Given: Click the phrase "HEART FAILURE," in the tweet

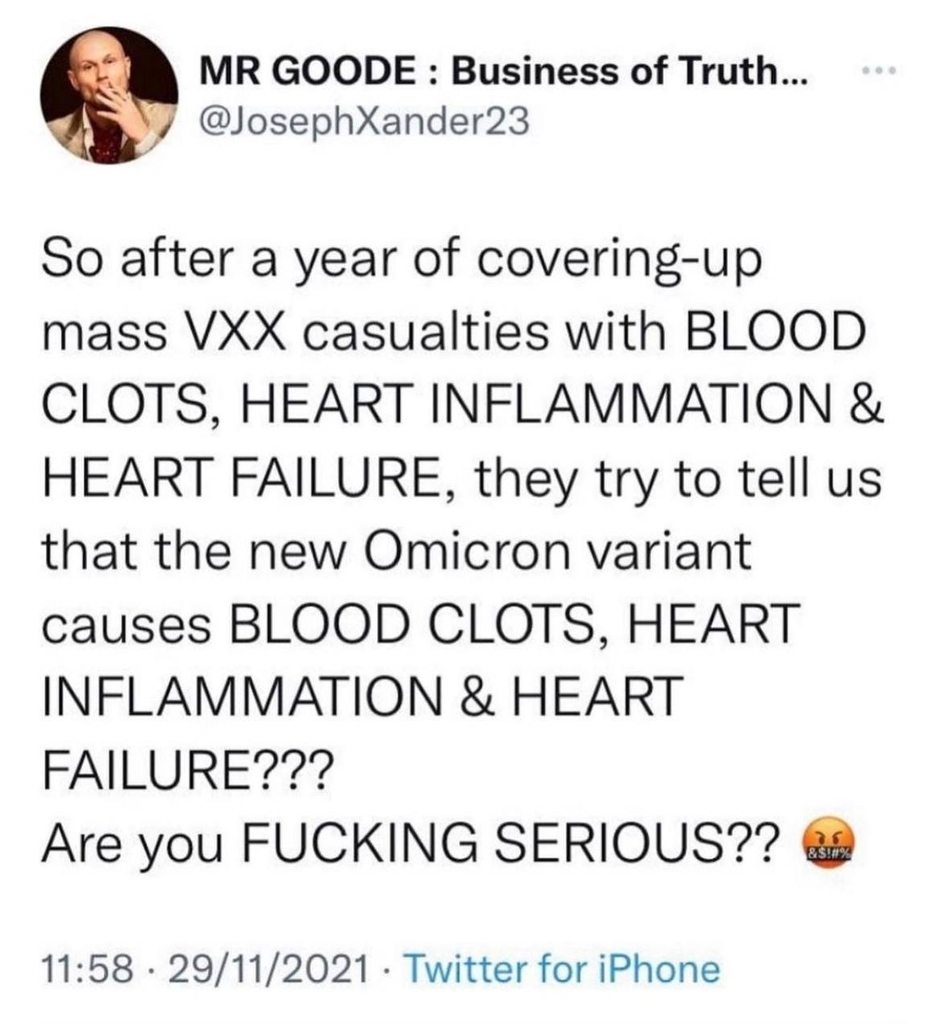Looking at the screenshot, I should 249,478.
